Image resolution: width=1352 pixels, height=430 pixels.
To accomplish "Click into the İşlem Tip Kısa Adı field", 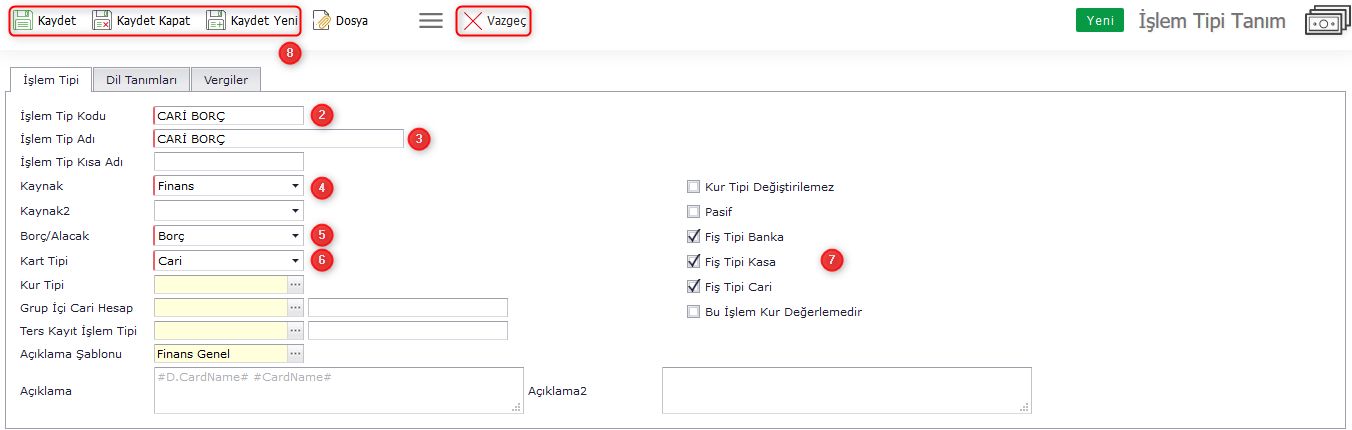I will [229, 162].
